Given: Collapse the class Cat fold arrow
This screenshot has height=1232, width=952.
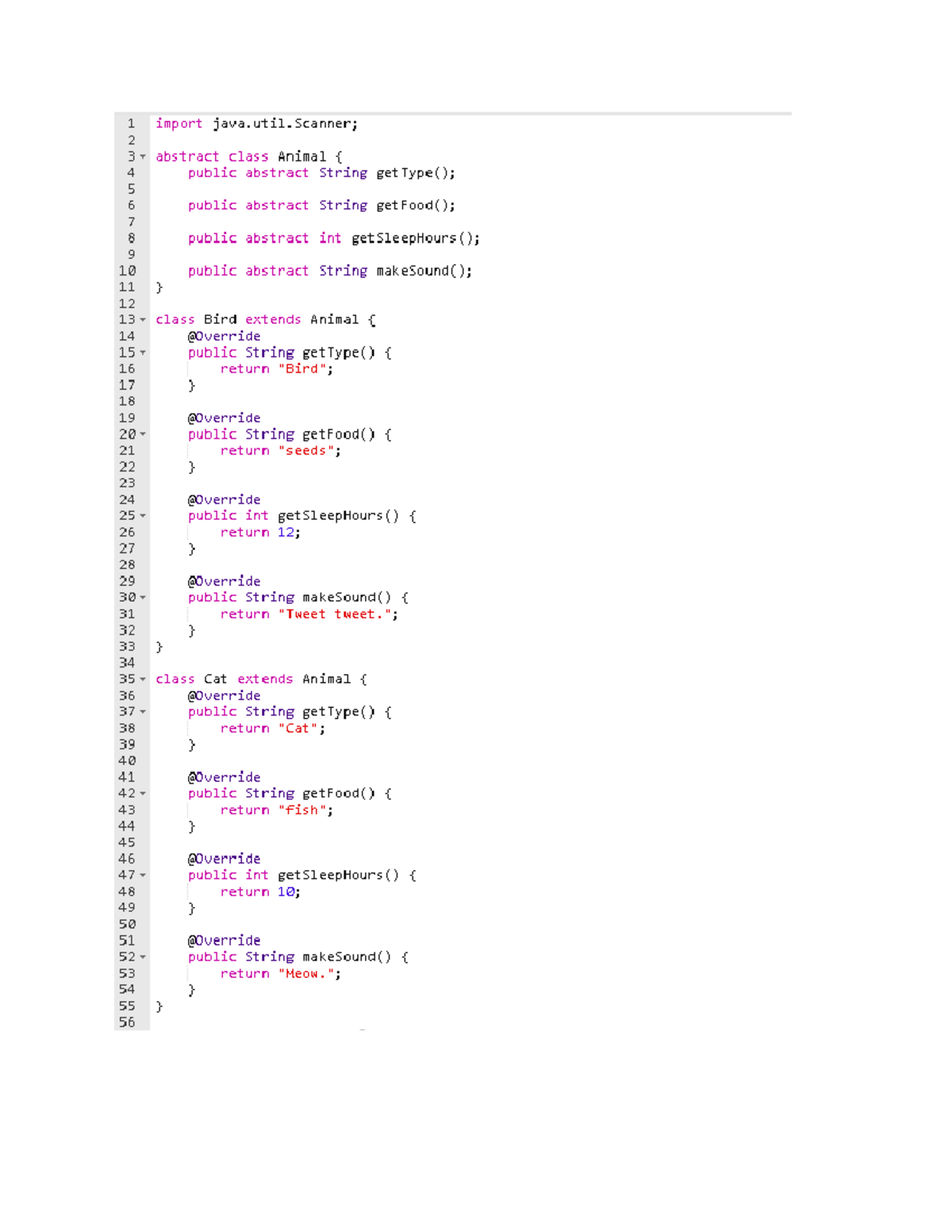Looking at the screenshot, I should 143,679.
